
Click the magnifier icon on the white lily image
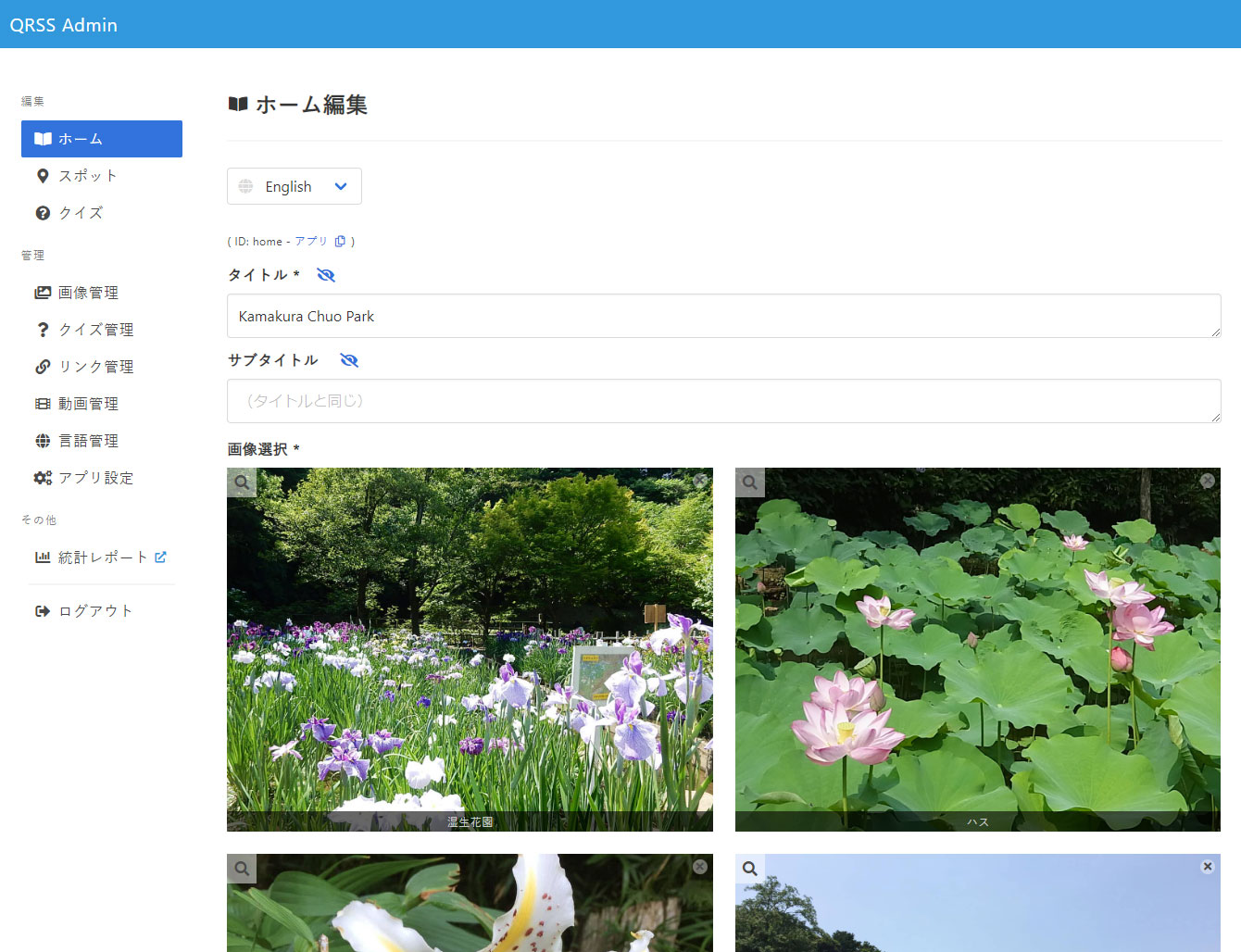click(x=242, y=869)
